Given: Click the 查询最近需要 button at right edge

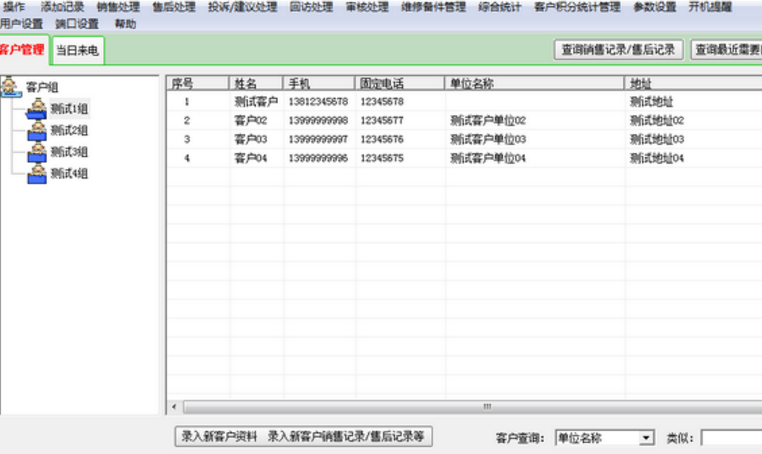Looking at the screenshot, I should point(727,50).
